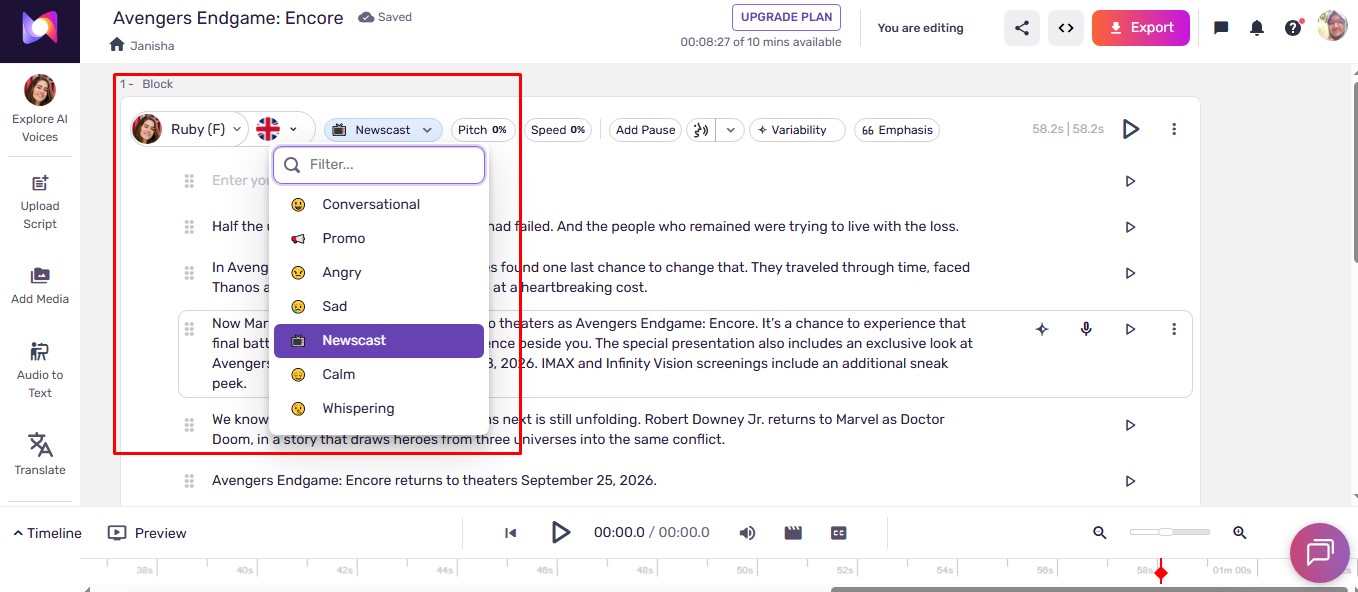Image resolution: width=1358 pixels, height=592 pixels.
Task: Click AI sparkle icon on active paragraph
Action: click(x=1042, y=329)
